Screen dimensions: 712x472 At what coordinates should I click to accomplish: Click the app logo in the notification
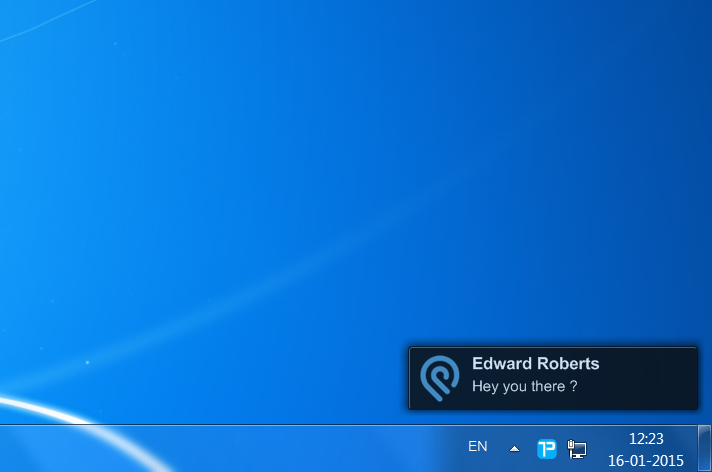tap(440, 378)
